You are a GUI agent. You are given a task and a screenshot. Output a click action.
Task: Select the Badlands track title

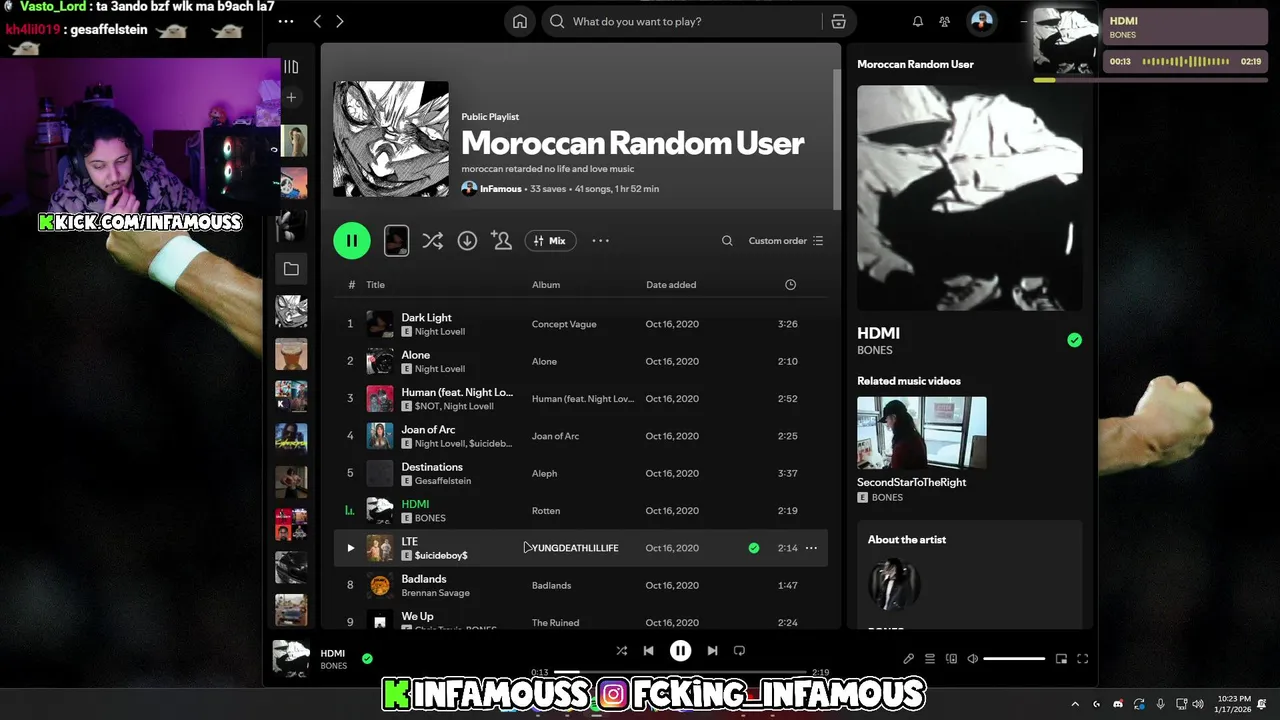[424, 579]
